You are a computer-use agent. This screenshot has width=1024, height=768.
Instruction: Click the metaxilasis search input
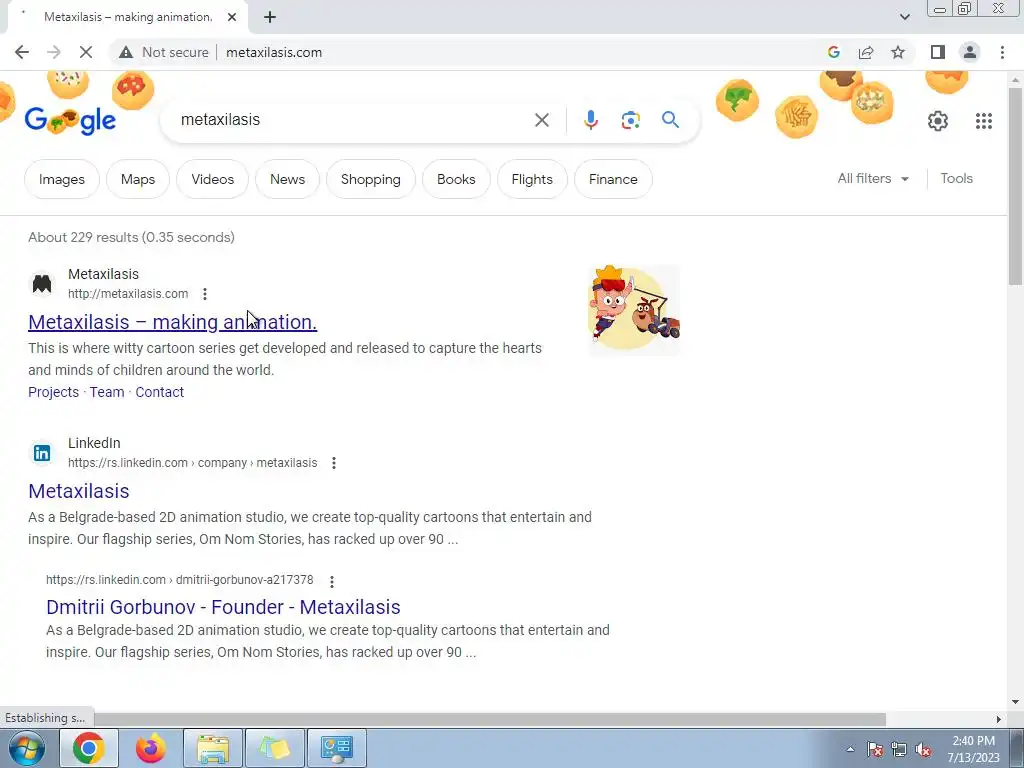click(353, 120)
